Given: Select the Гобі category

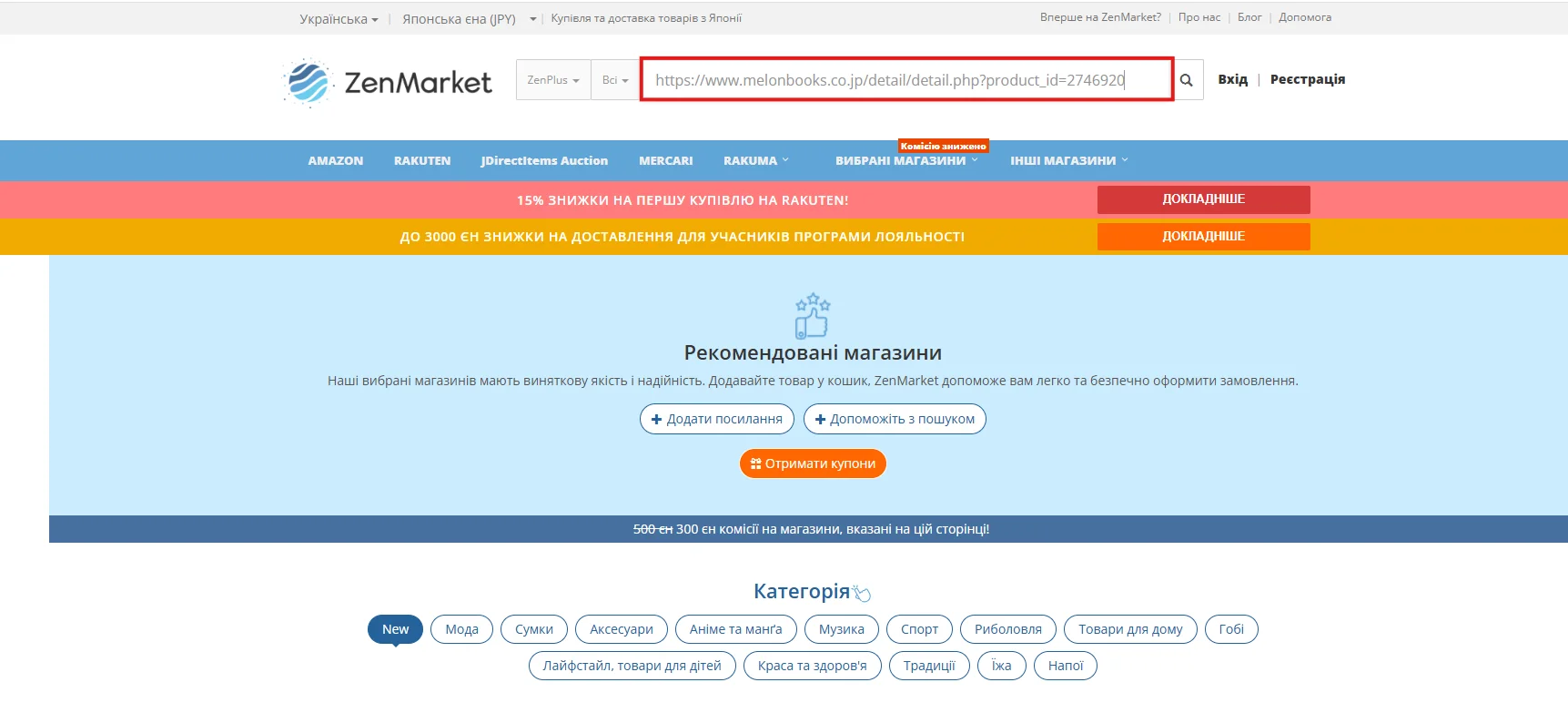Looking at the screenshot, I should point(1231,629).
